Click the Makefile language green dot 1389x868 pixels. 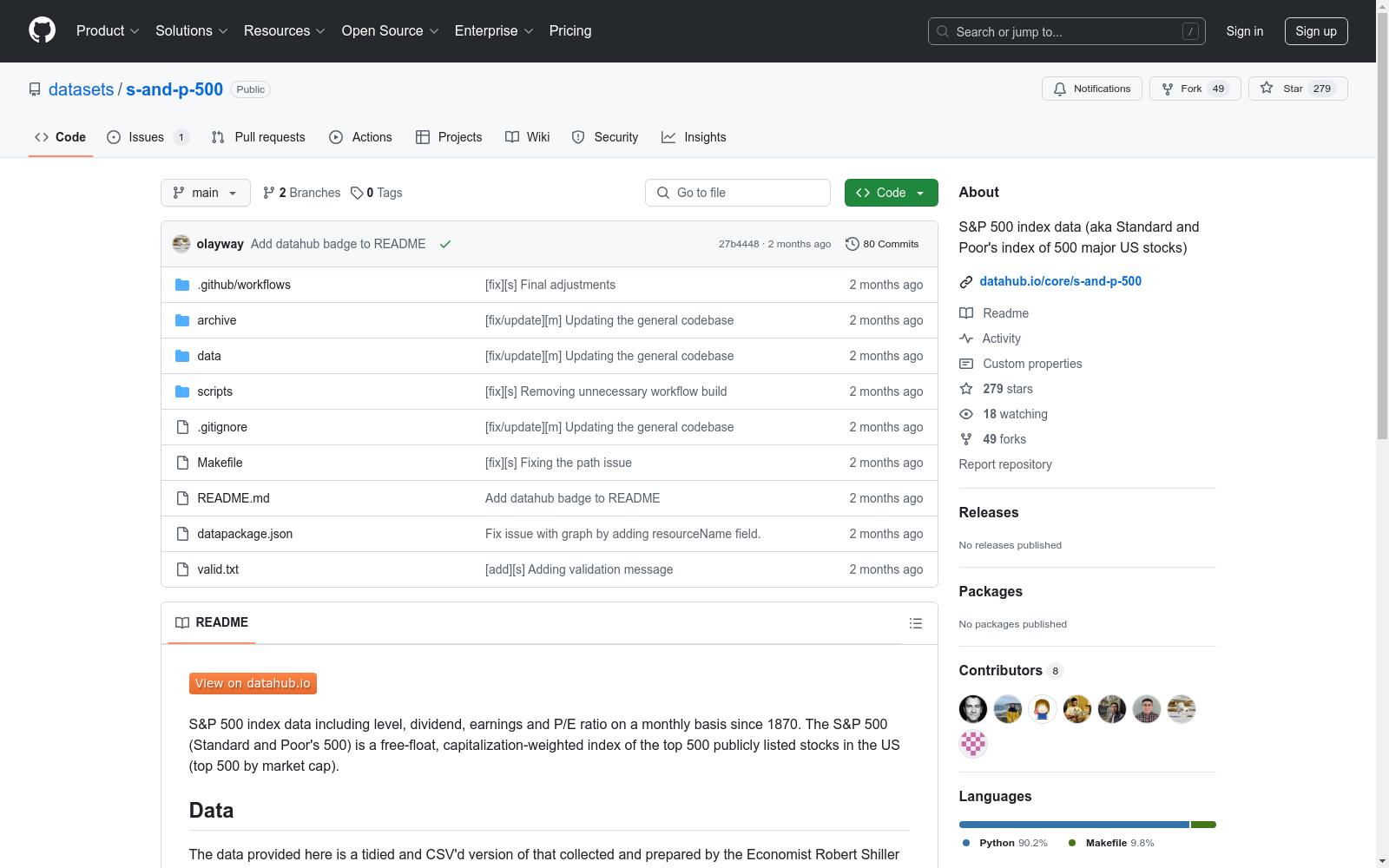pos(1072,843)
